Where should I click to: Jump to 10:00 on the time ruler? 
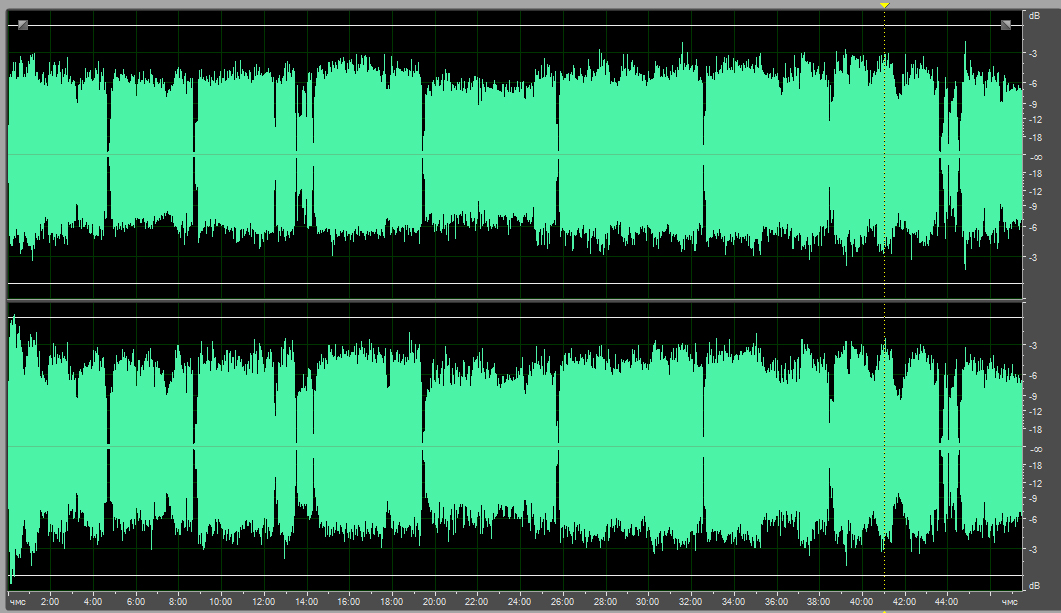(221, 602)
